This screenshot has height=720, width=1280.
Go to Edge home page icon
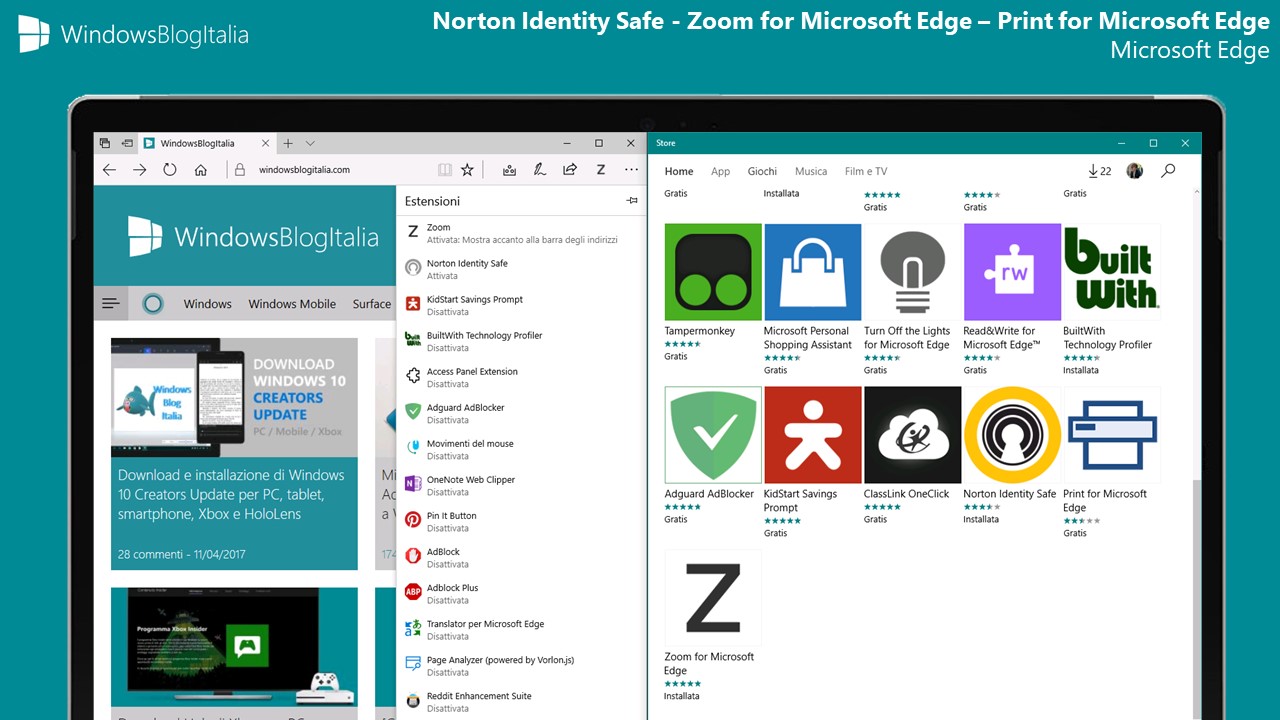click(201, 170)
